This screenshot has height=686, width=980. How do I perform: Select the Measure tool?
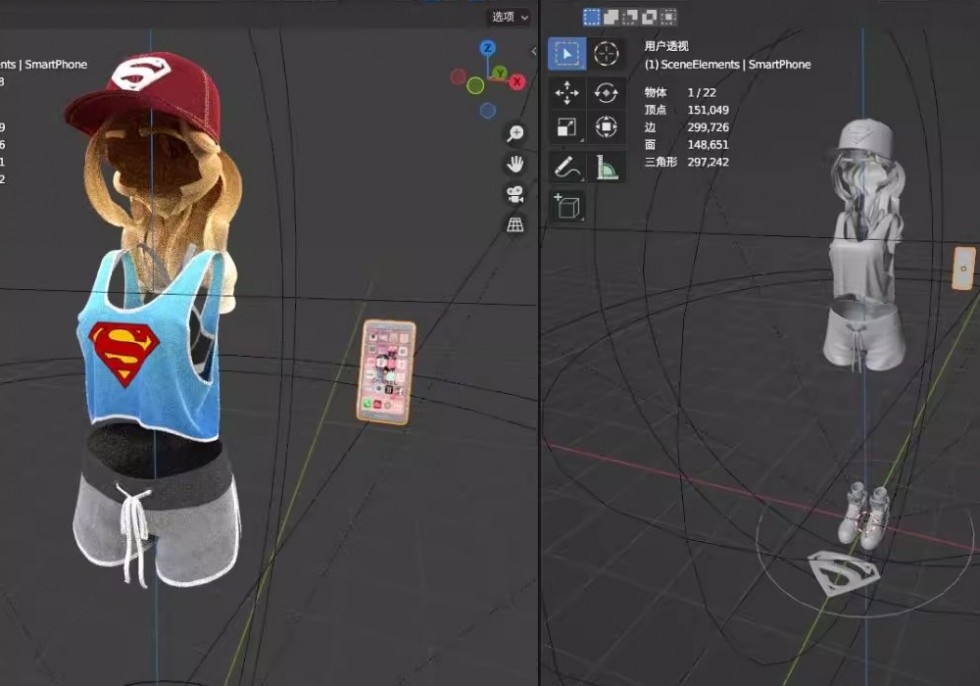tap(606, 167)
